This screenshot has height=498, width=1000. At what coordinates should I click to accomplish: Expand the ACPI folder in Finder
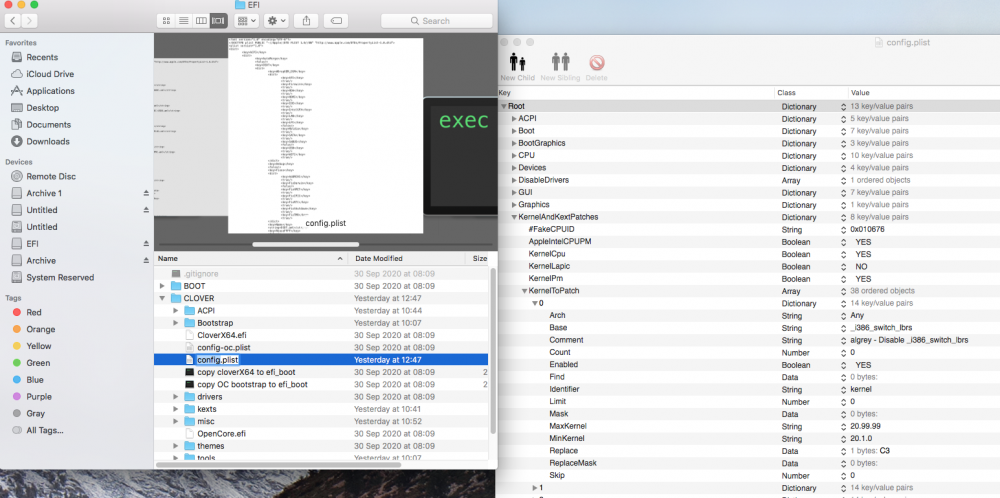pyautogui.click(x=176, y=311)
